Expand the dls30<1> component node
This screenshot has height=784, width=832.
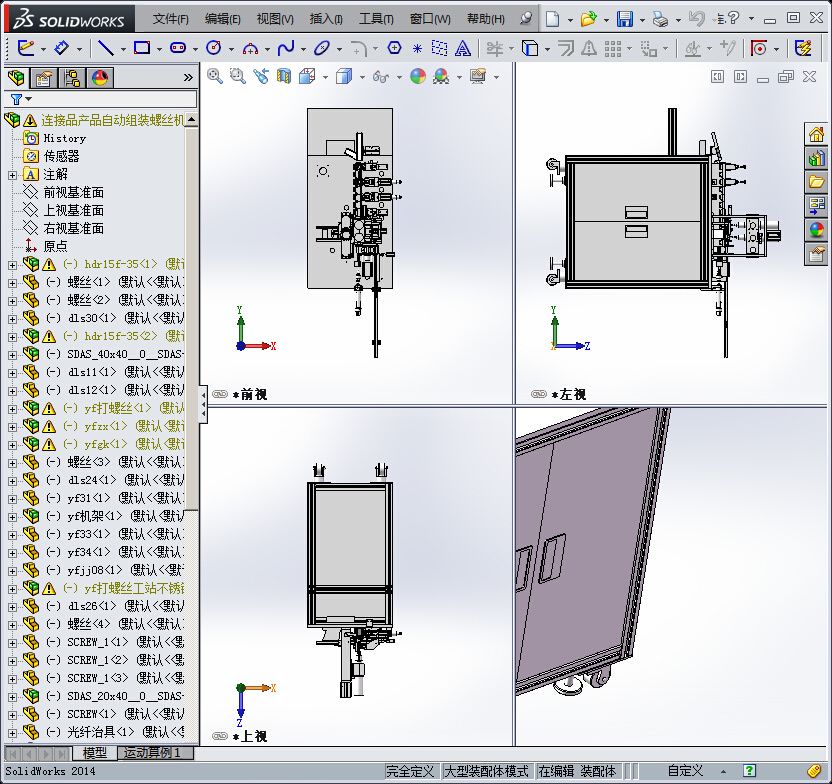(12, 319)
